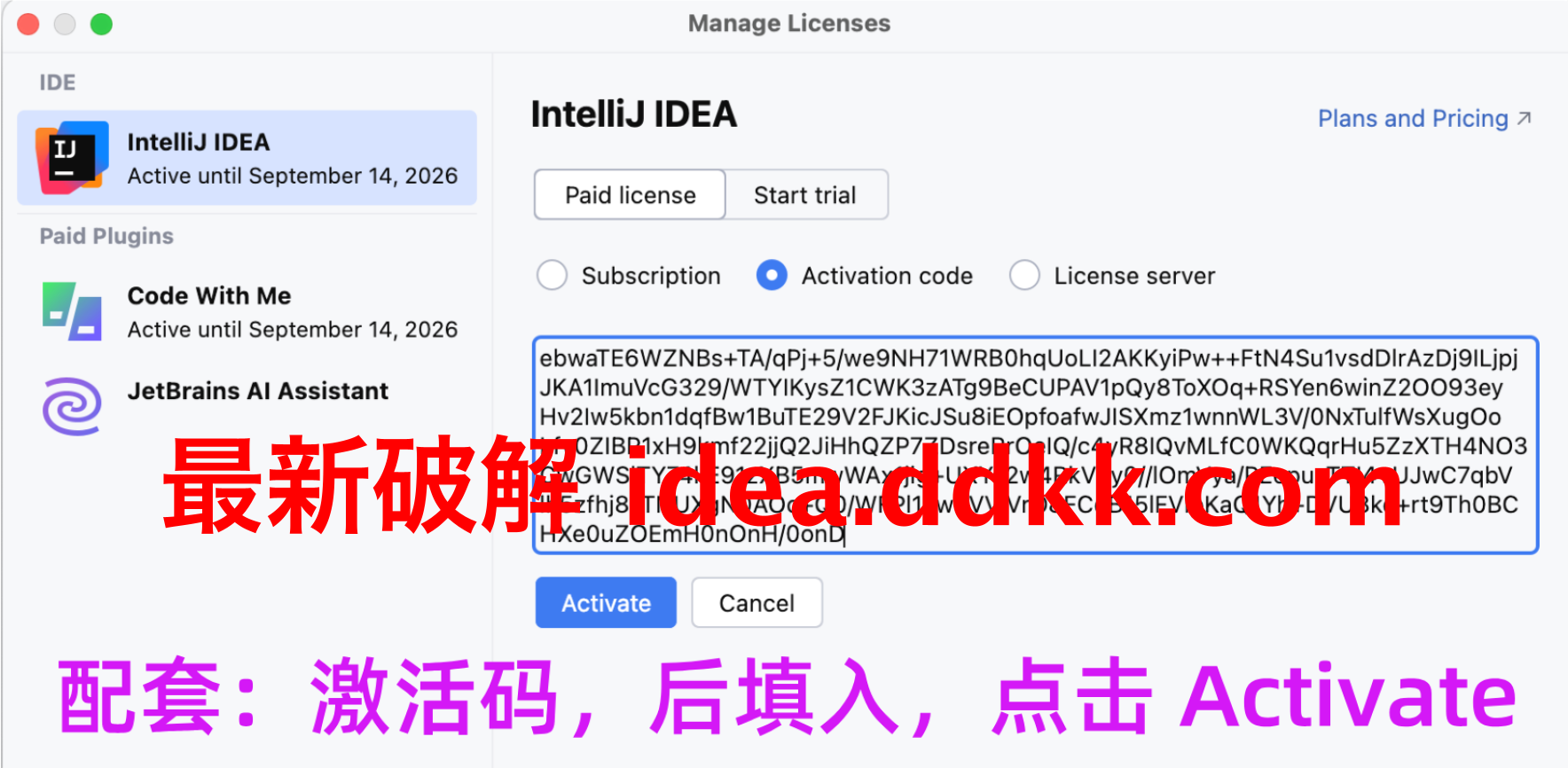The width and height of the screenshot is (1568, 768).
Task: Select the Subscription radio button
Action: (552, 276)
